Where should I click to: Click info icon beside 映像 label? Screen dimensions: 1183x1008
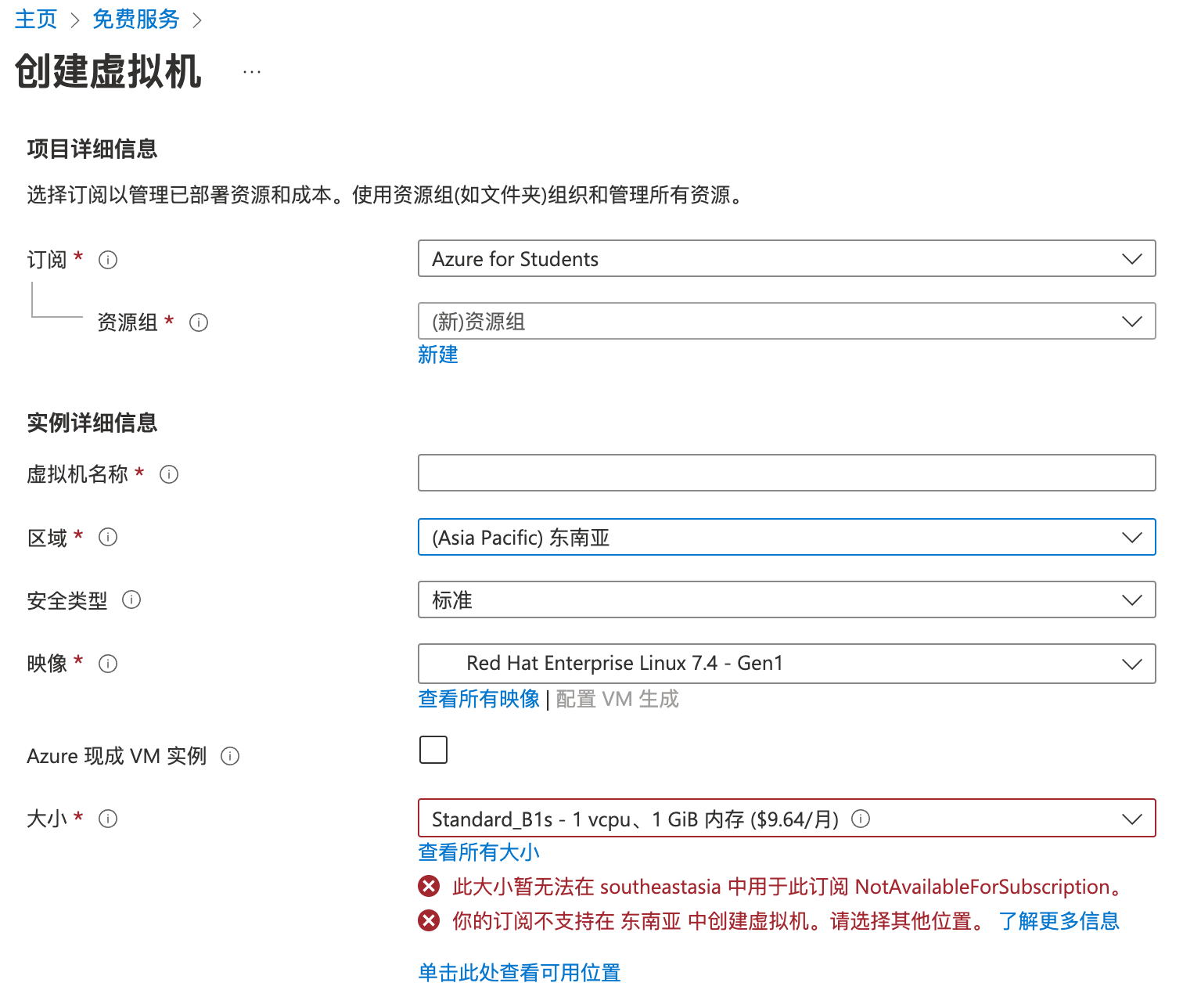click(108, 664)
